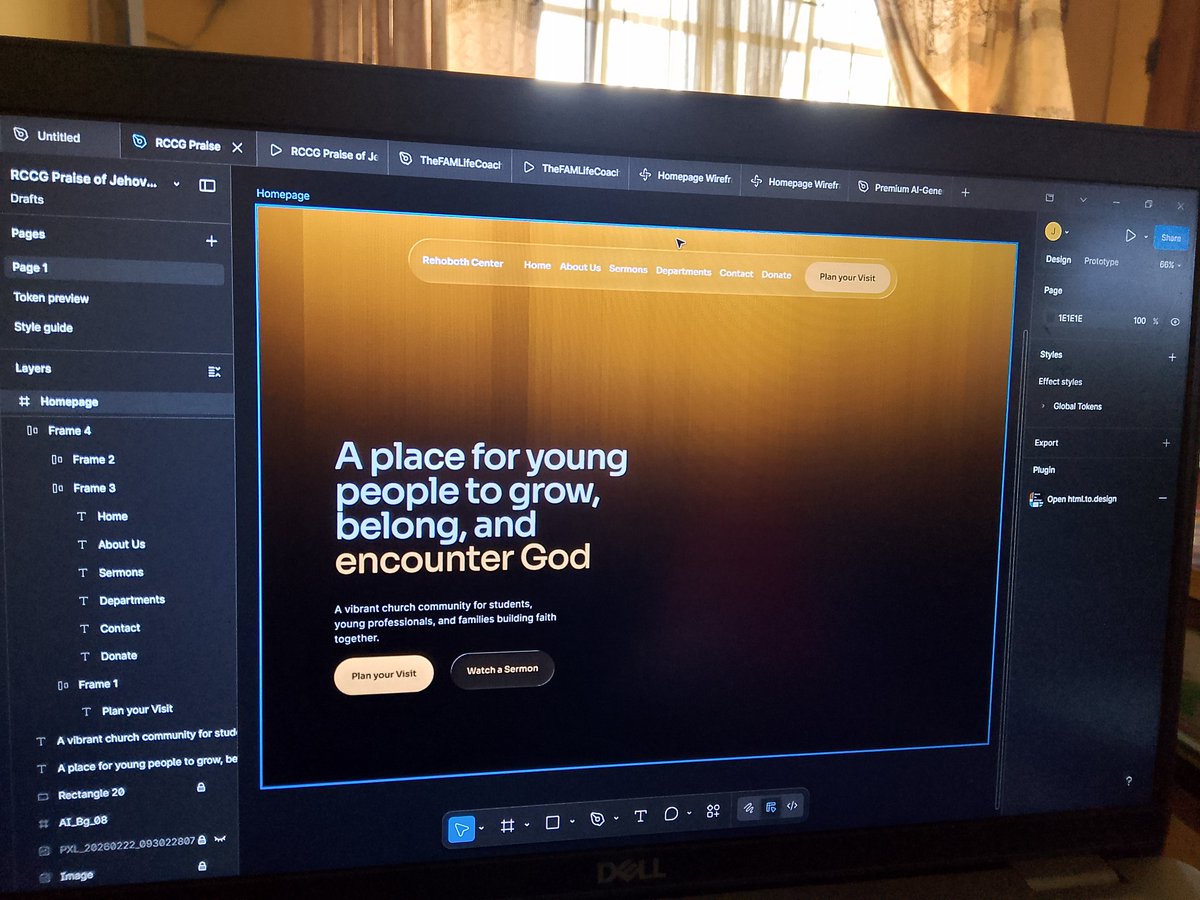Click the Share button
Viewport: 1200px width, 900px height.
click(x=1170, y=239)
